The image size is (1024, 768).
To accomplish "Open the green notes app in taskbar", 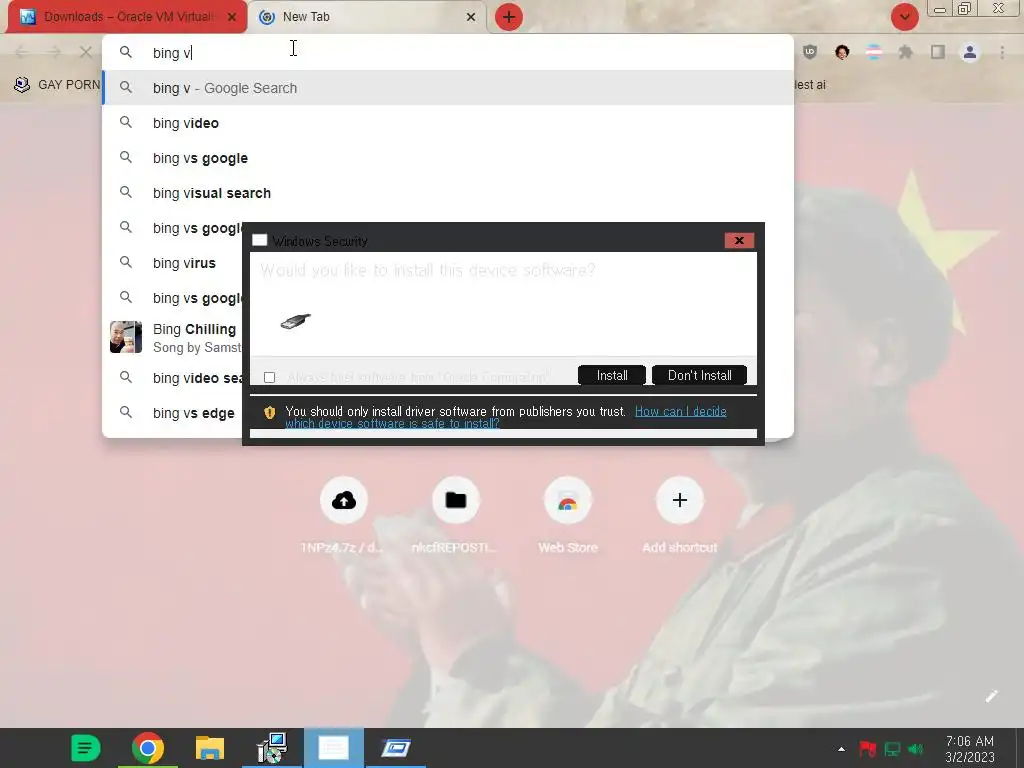I will point(86,748).
